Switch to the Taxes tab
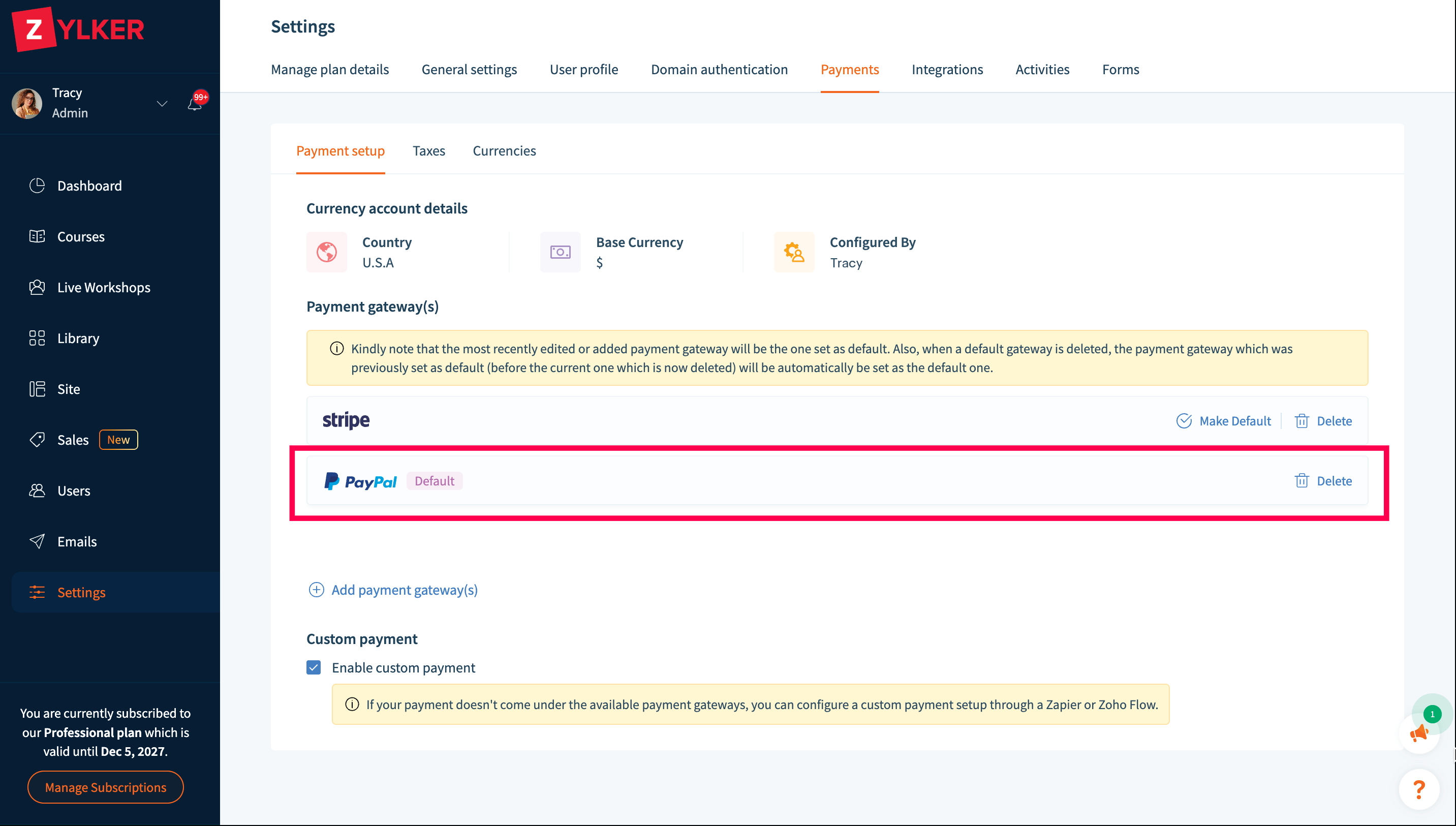This screenshot has width=1456, height=826. (428, 151)
